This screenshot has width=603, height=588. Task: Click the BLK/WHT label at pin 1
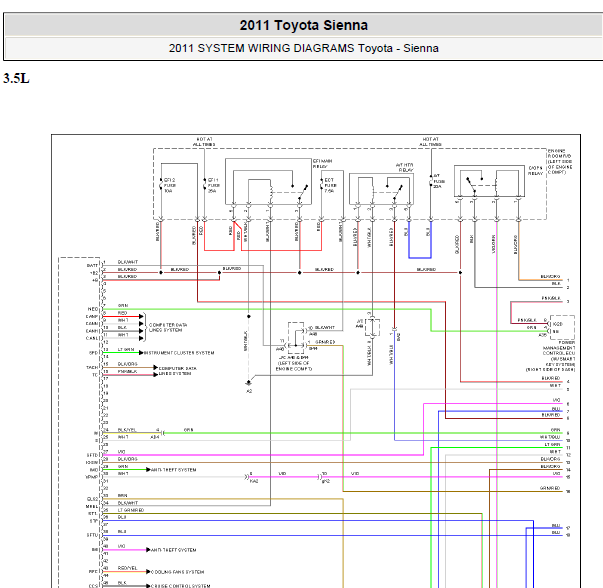(128, 262)
